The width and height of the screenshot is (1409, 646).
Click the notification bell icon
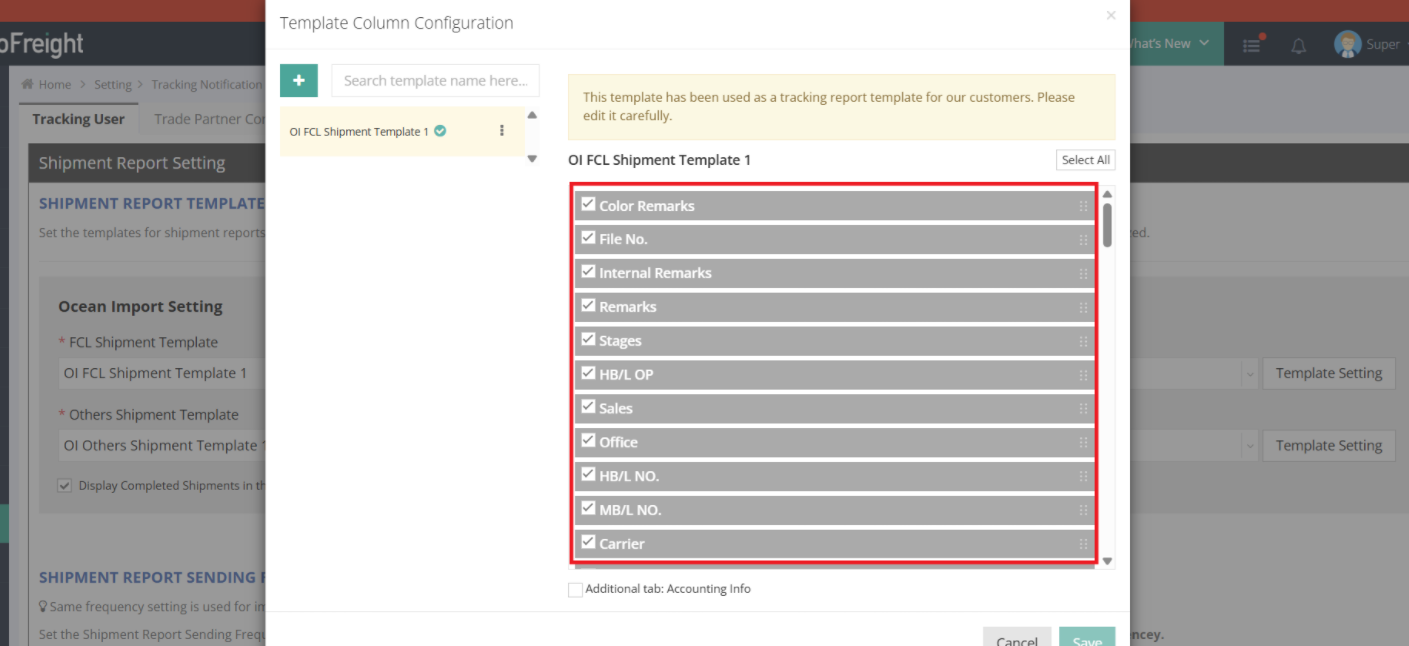pyautogui.click(x=1298, y=45)
